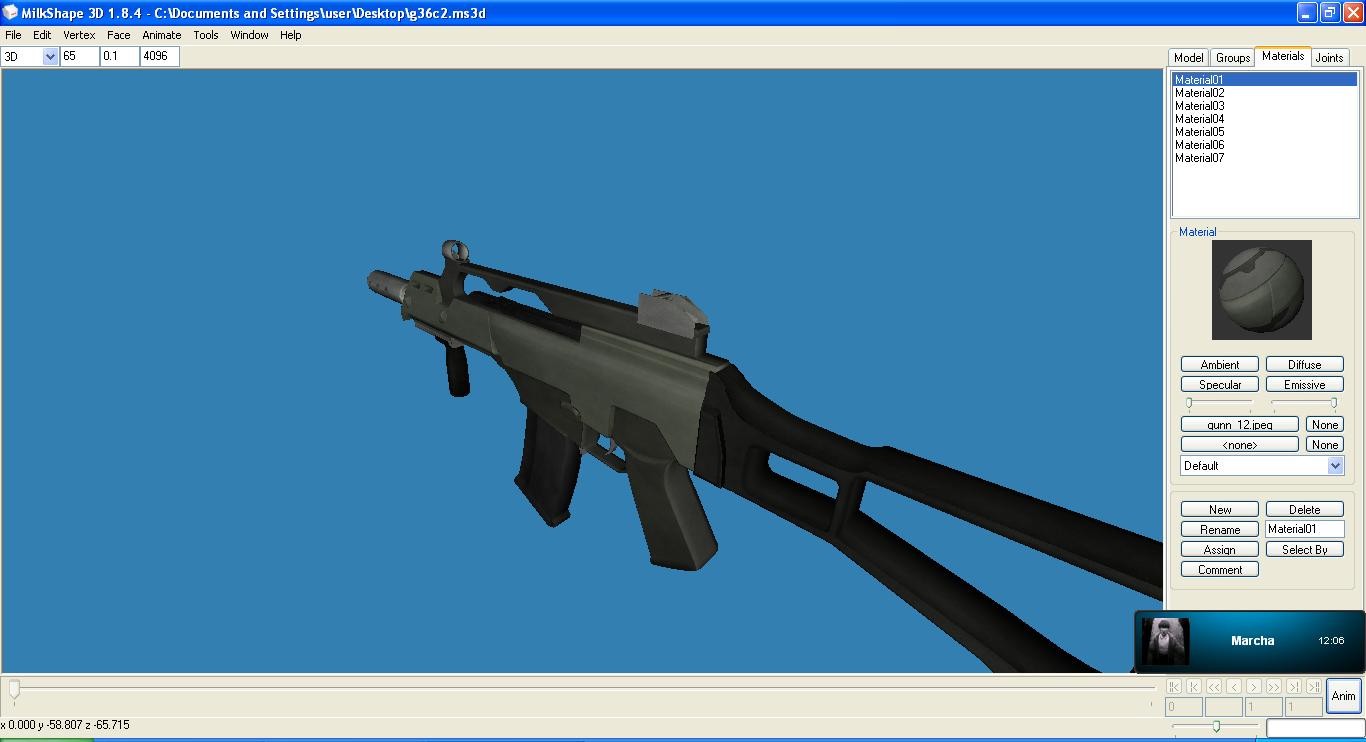
Task: Click the material preview sphere
Action: pos(1262,290)
